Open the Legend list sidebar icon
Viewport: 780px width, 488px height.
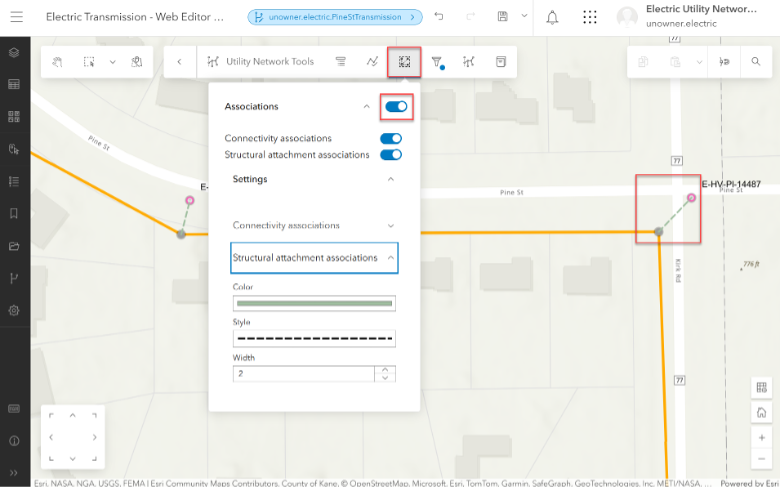(14, 182)
